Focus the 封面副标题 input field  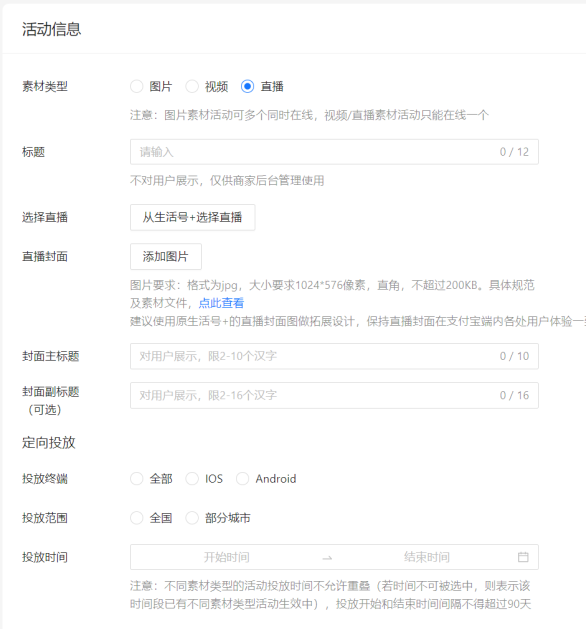pyautogui.click(x=334, y=396)
